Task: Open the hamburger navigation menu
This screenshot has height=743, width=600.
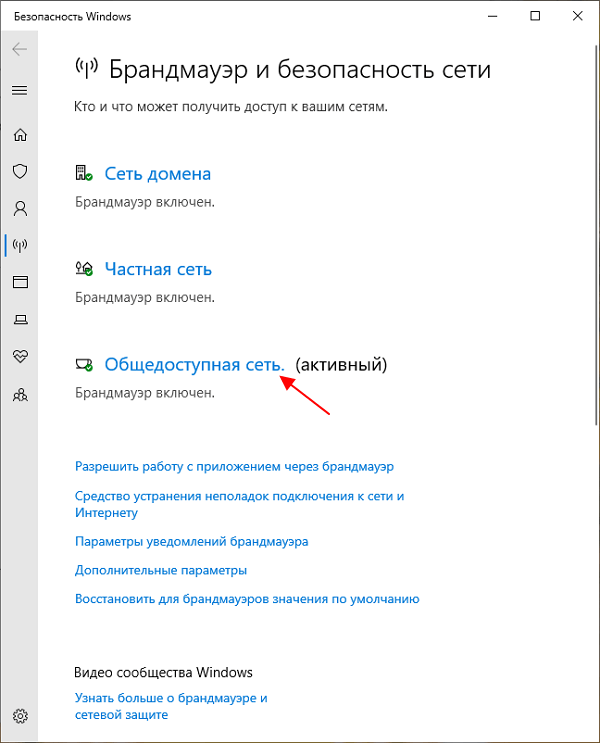Action: tap(19, 91)
